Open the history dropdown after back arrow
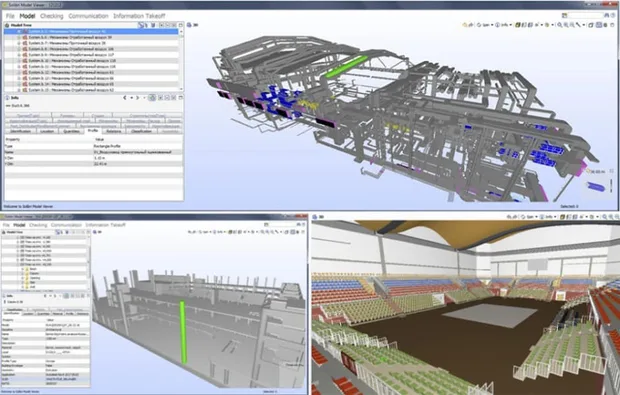Viewport: 620px width, 395px height. pos(131,98)
